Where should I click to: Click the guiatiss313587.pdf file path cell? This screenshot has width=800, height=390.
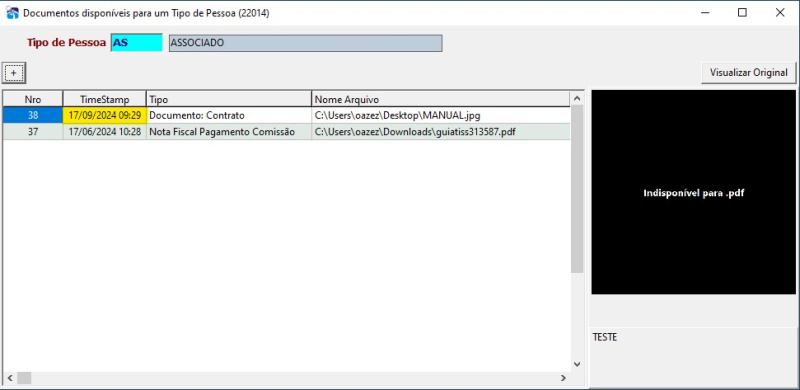coord(441,132)
